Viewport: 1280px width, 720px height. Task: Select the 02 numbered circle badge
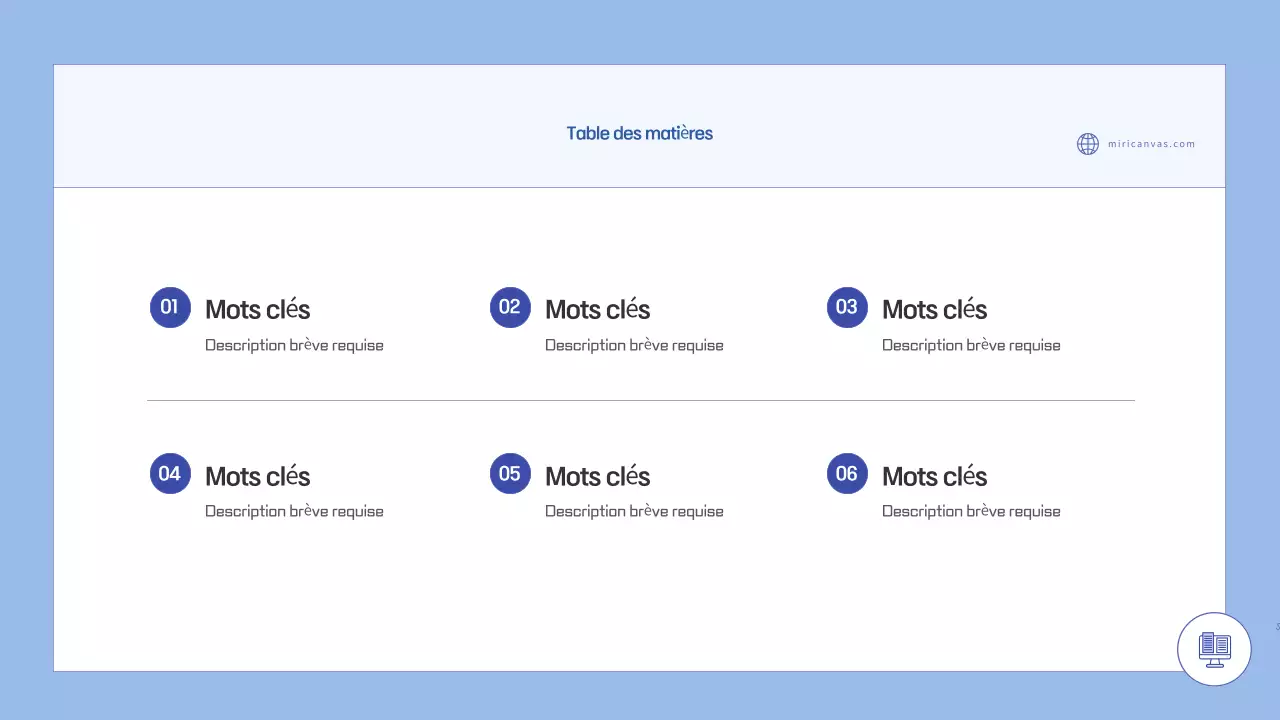(x=510, y=307)
